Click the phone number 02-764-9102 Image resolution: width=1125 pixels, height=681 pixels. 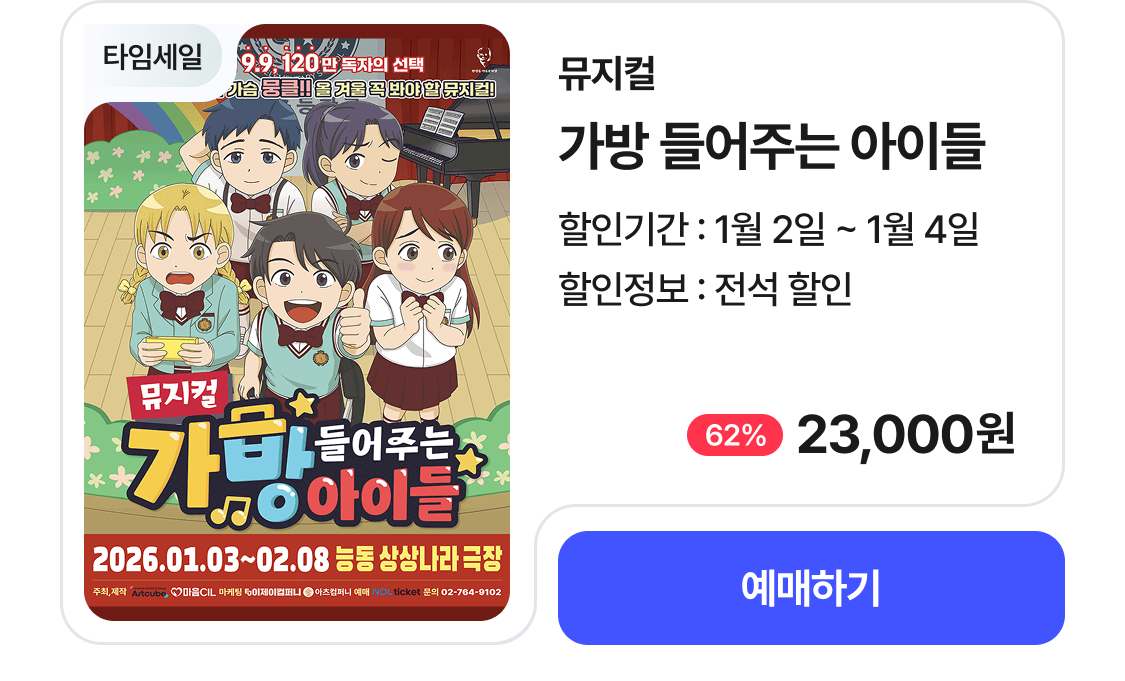coord(471,592)
